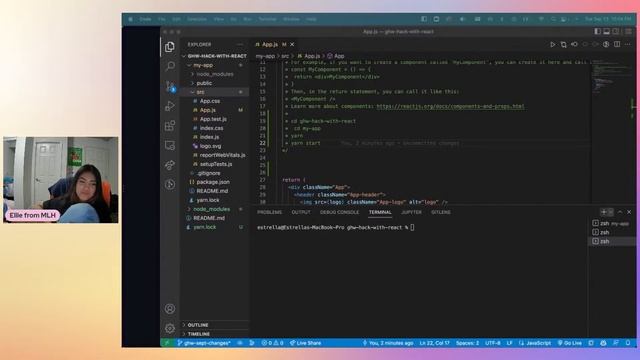Screen dimensions: 640x360
Task: Switch to the GITLENS panel tab
Action: point(441,212)
